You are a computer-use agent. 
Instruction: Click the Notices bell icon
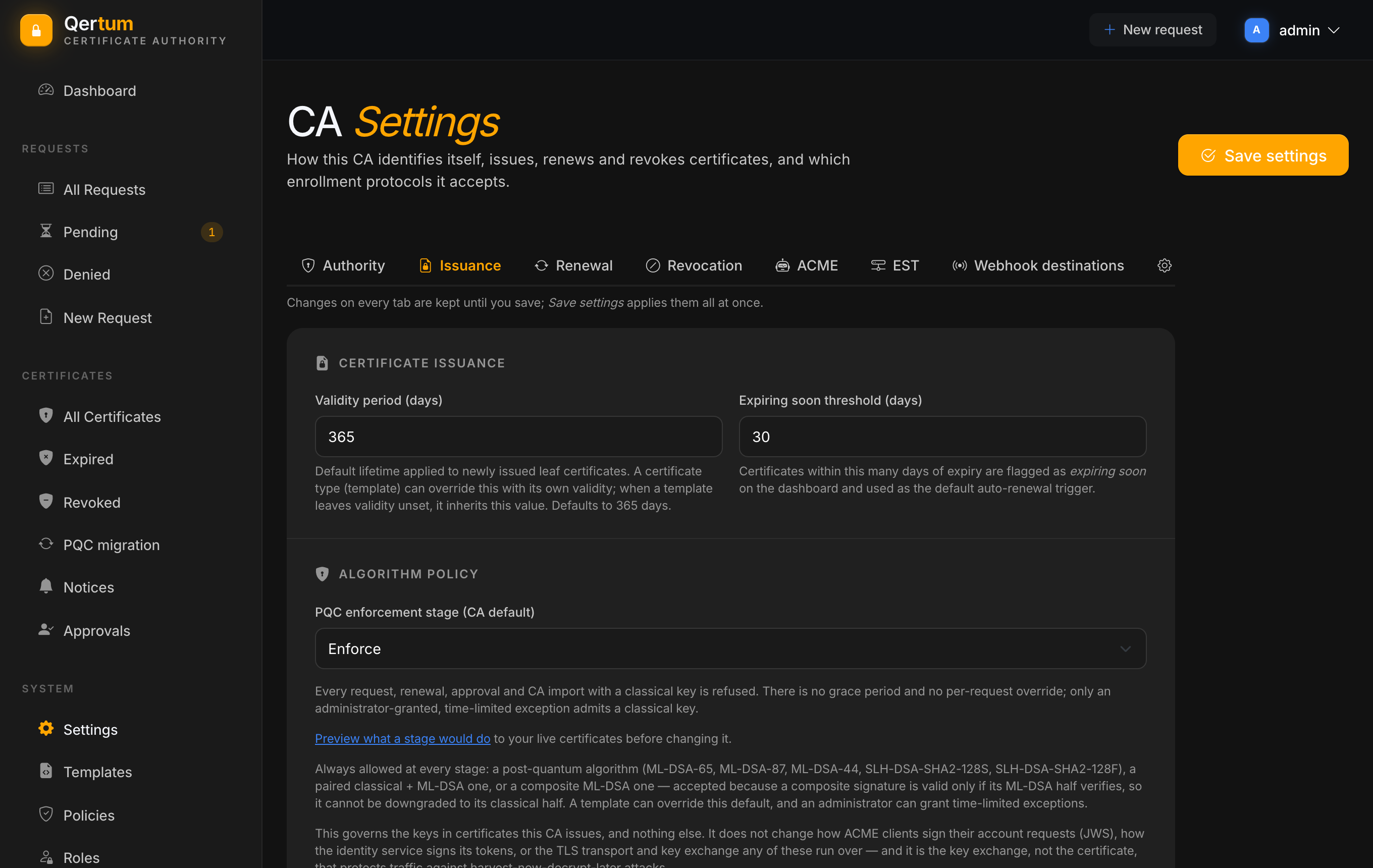[x=45, y=586]
